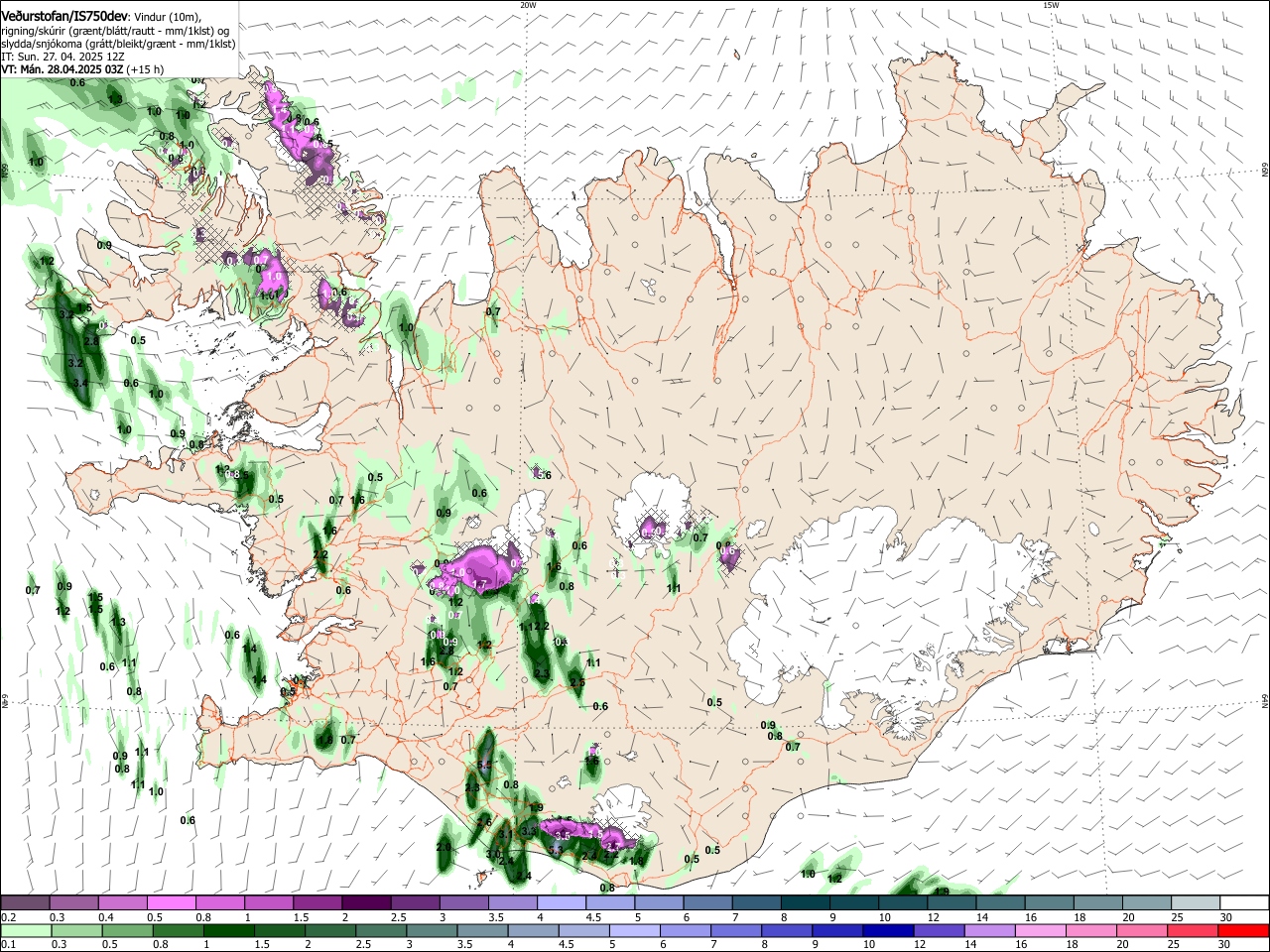Click the 4.5 label on the snow scale

[593, 917]
